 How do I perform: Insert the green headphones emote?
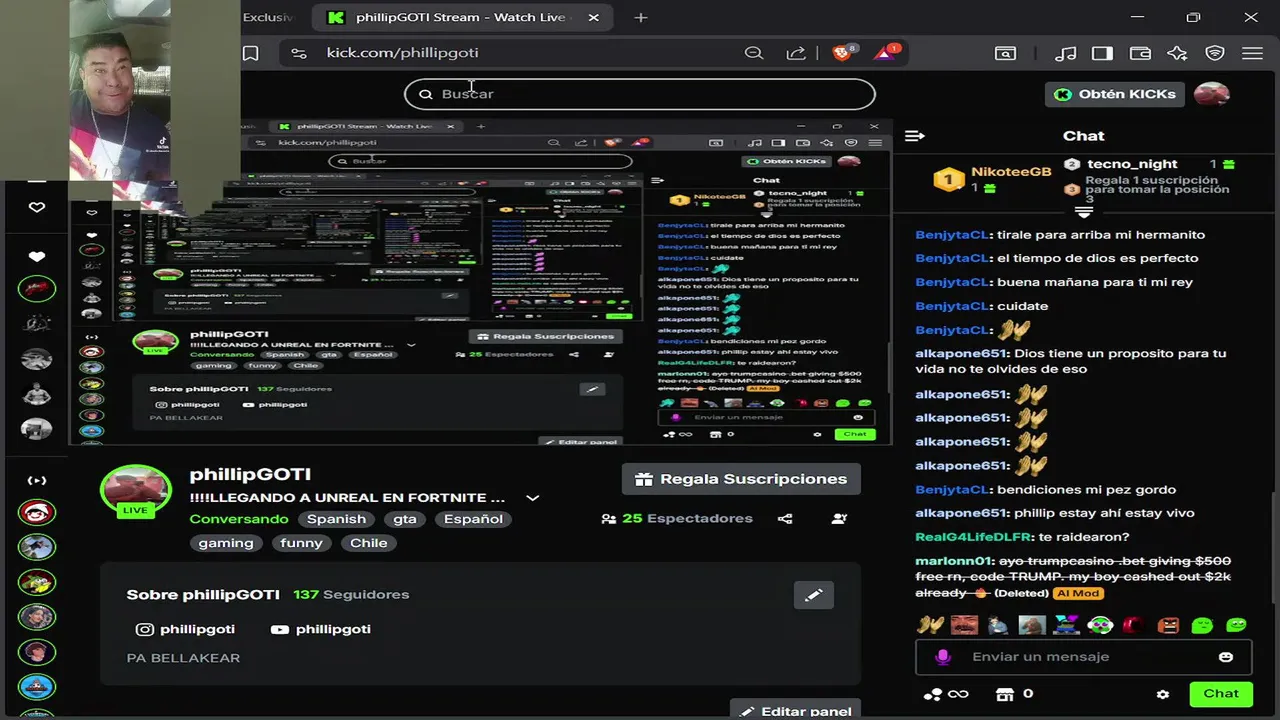(1100, 626)
